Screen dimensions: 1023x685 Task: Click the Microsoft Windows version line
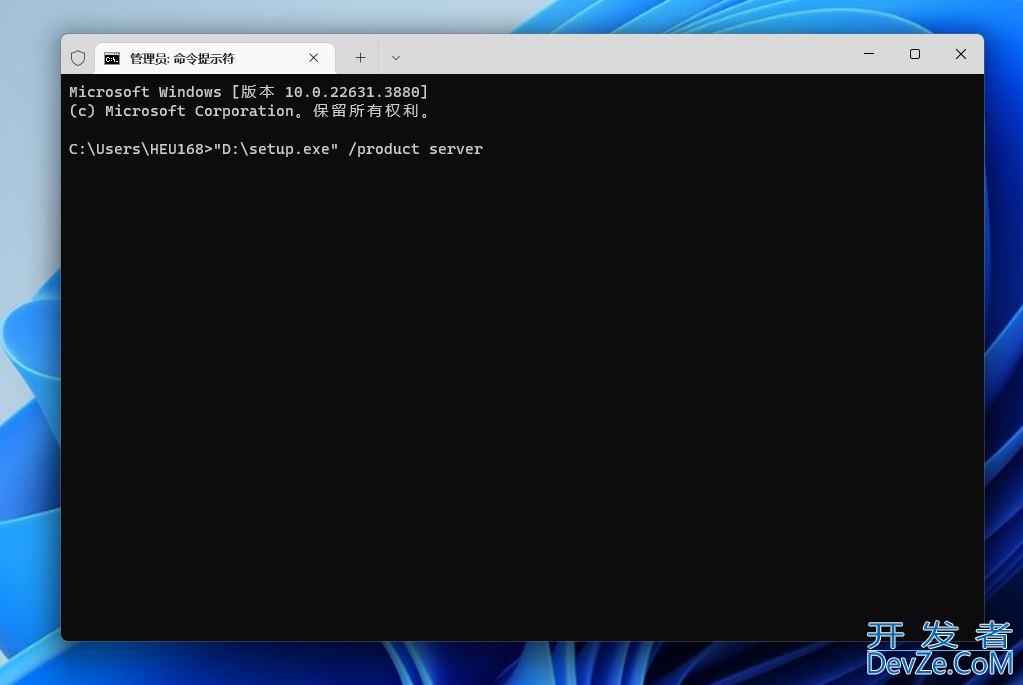249,92
